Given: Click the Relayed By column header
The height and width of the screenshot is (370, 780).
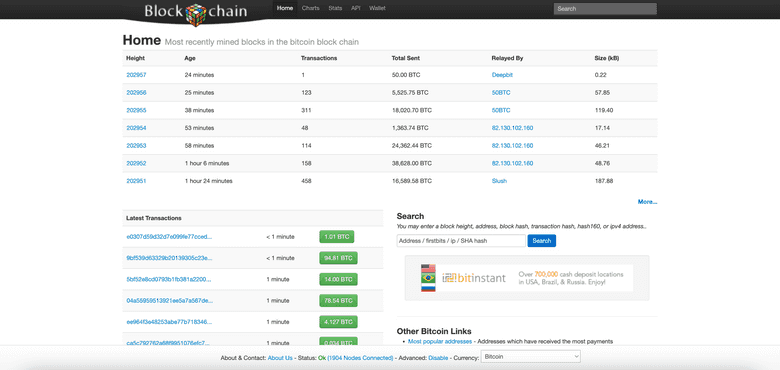Looking at the screenshot, I should [x=507, y=58].
